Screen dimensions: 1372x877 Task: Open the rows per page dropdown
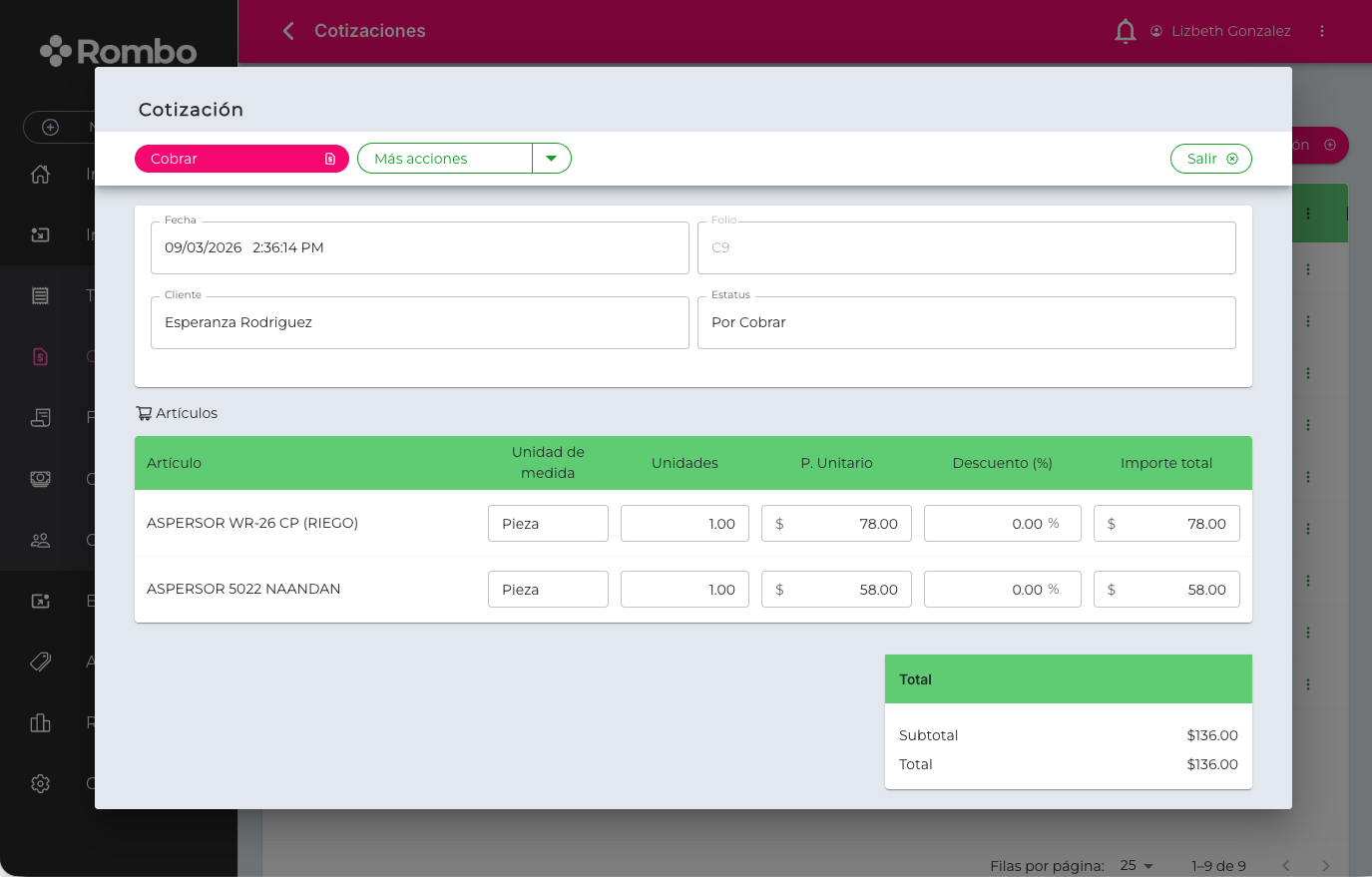coord(1137,865)
